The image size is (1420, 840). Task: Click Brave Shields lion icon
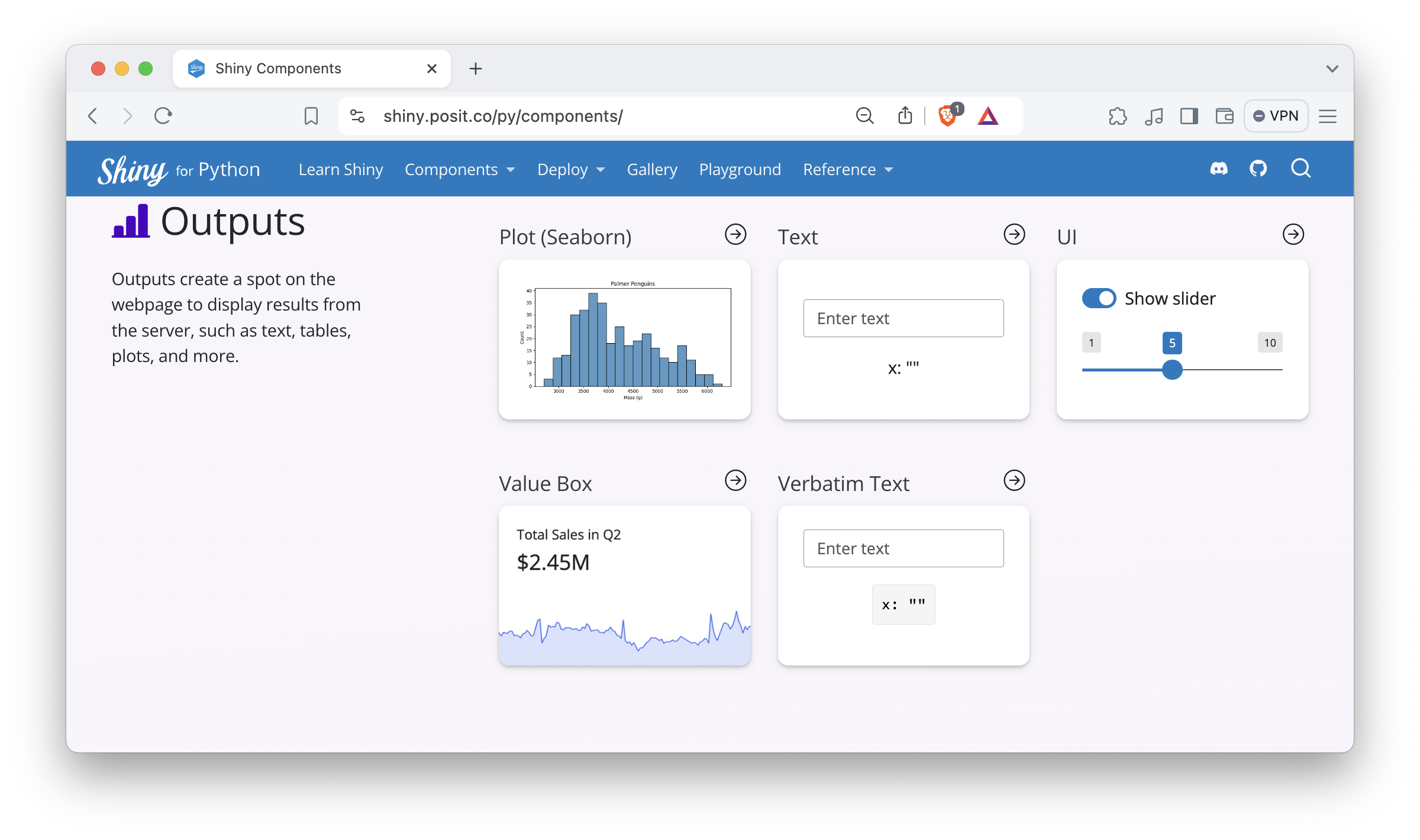coord(947,116)
